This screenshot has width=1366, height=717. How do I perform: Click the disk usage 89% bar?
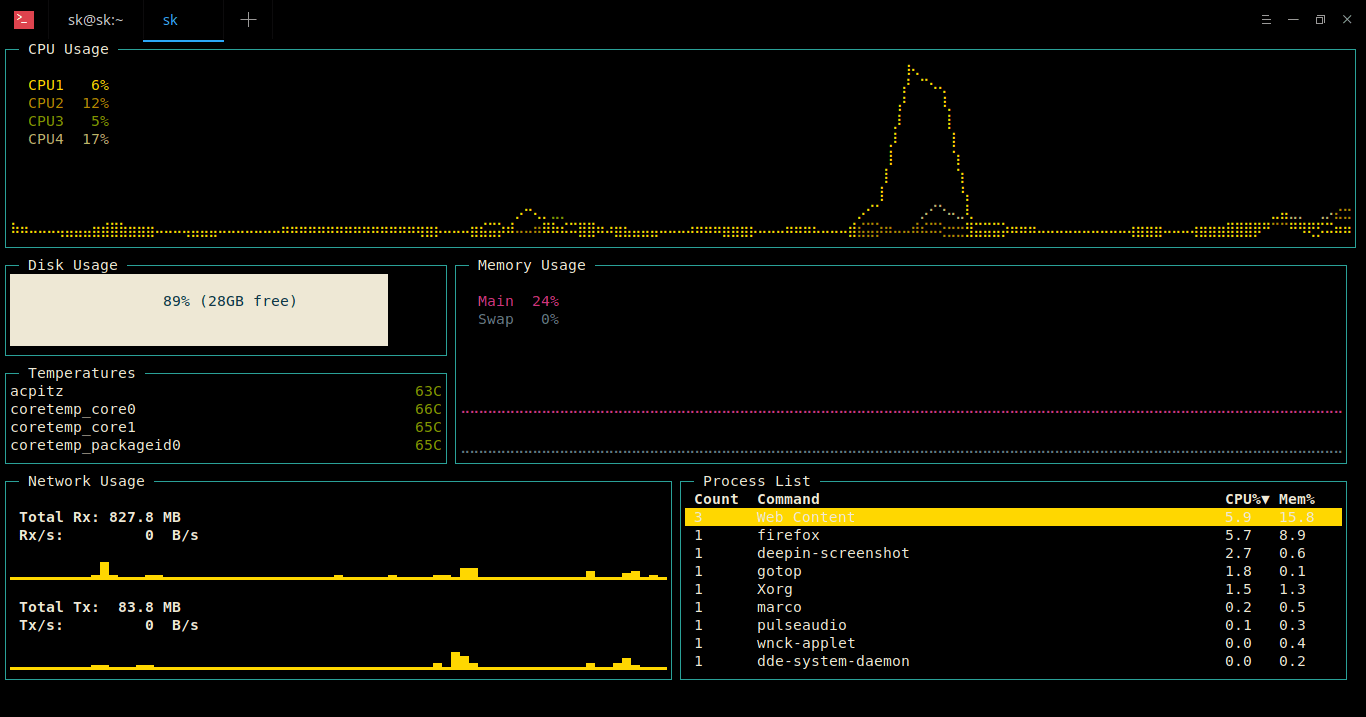click(199, 310)
